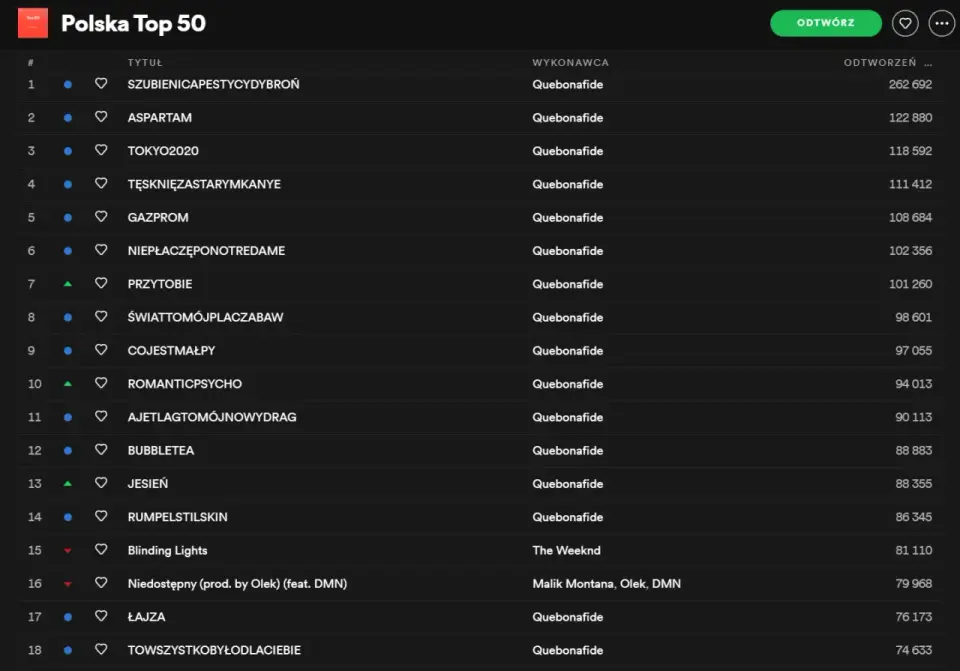
Task: Sort the list by the ODTWORZEŃ column header
Action: pos(880,62)
